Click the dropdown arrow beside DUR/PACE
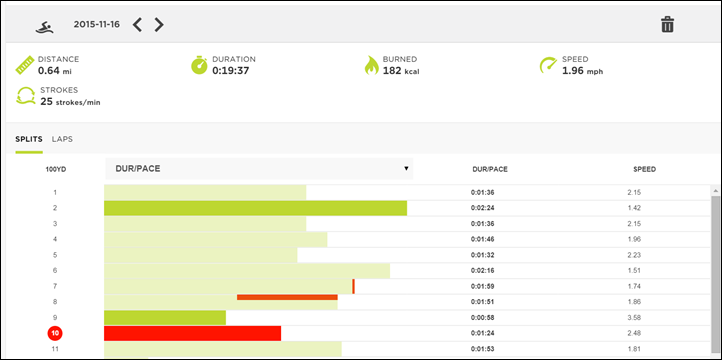The width and height of the screenshot is (722, 360). coord(406,168)
